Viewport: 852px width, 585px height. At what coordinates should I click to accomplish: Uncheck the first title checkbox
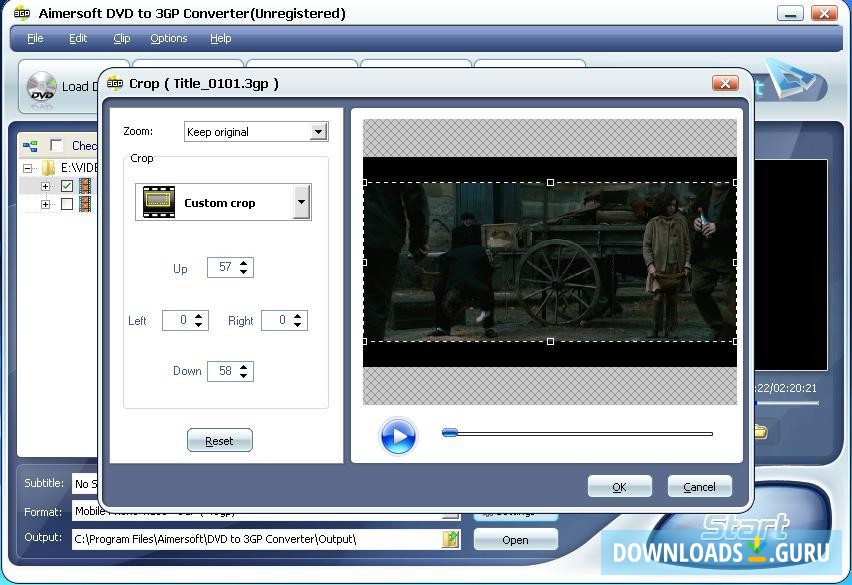(67, 186)
